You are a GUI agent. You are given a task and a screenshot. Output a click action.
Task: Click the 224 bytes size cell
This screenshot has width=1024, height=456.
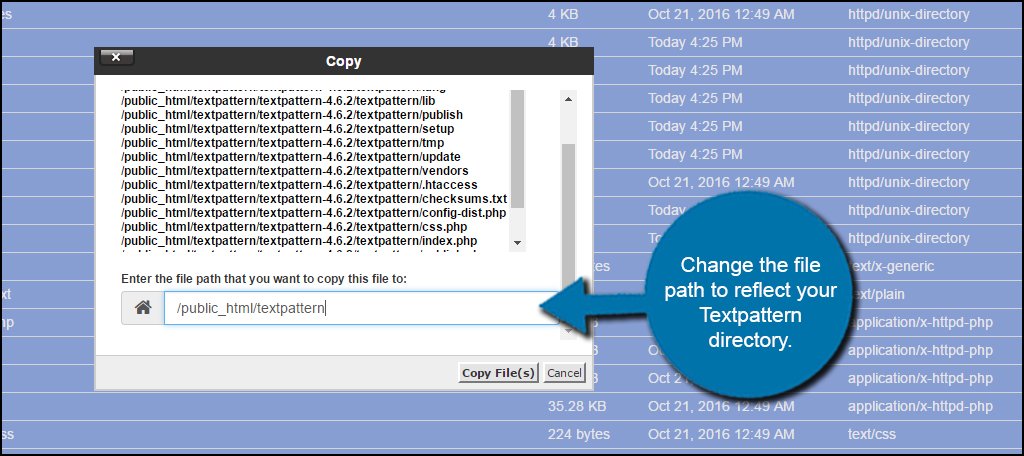point(579,434)
